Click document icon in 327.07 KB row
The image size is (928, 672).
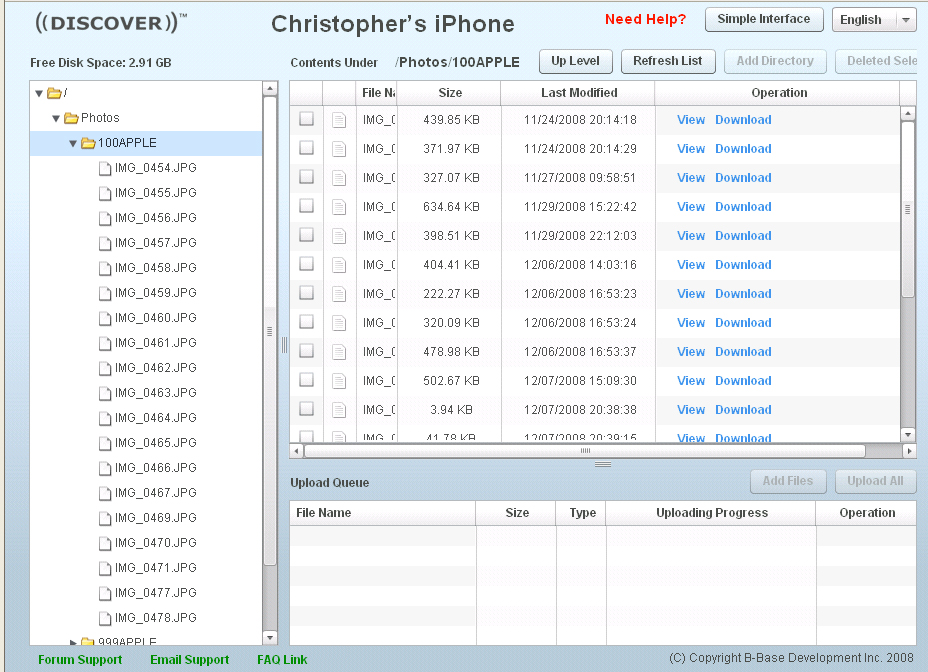pyautogui.click(x=339, y=178)
